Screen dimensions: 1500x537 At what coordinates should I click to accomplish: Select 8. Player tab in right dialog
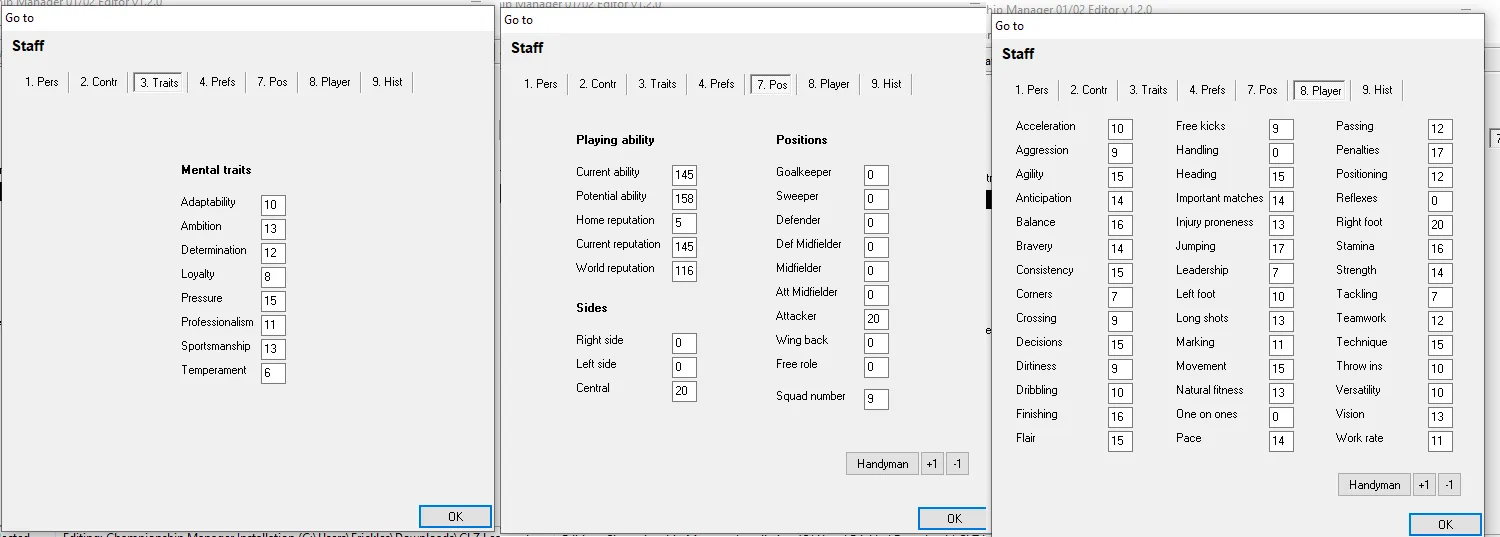1319,90
